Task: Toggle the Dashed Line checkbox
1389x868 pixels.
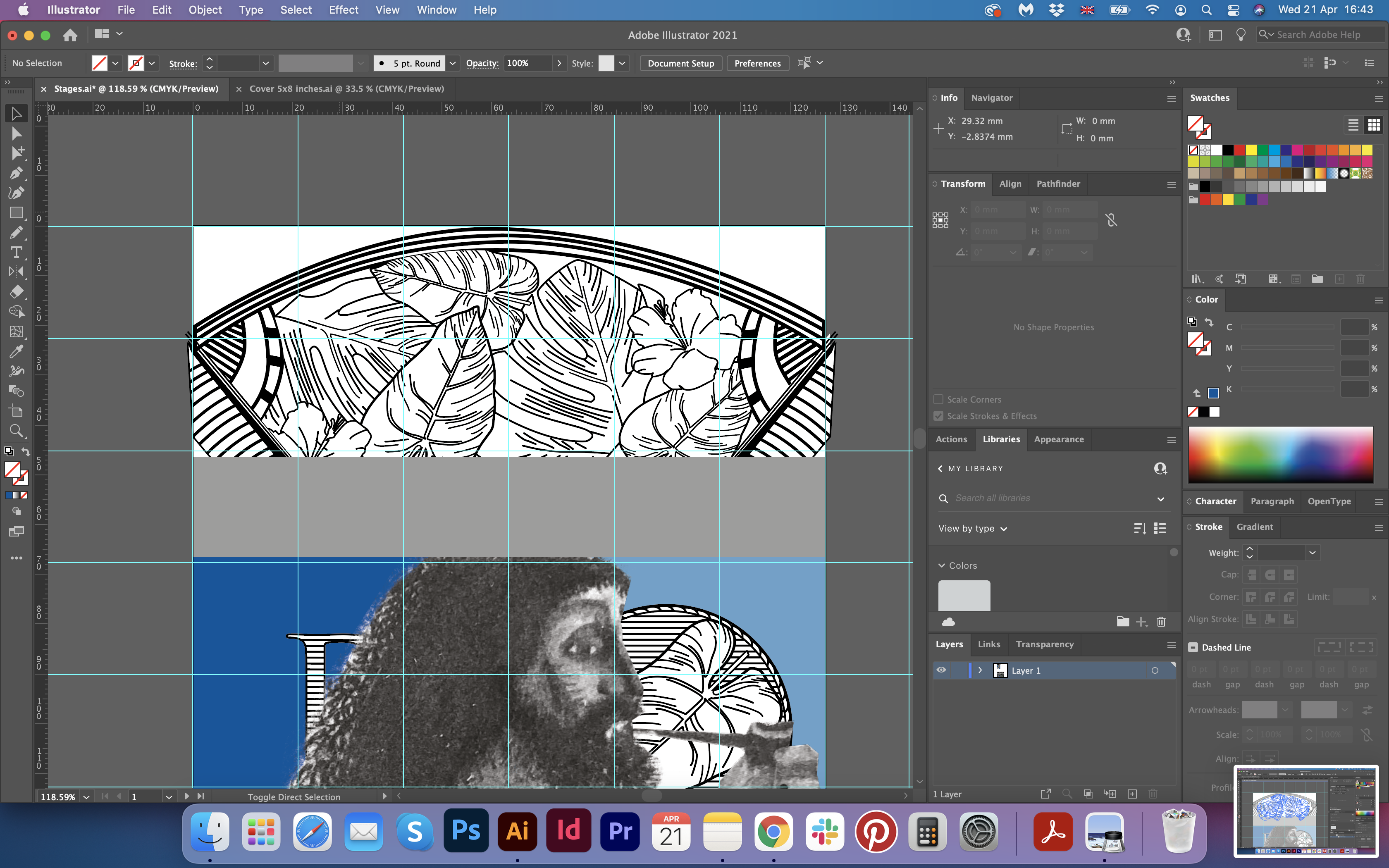Action: pyautogui.click(x=1193, y=648)
